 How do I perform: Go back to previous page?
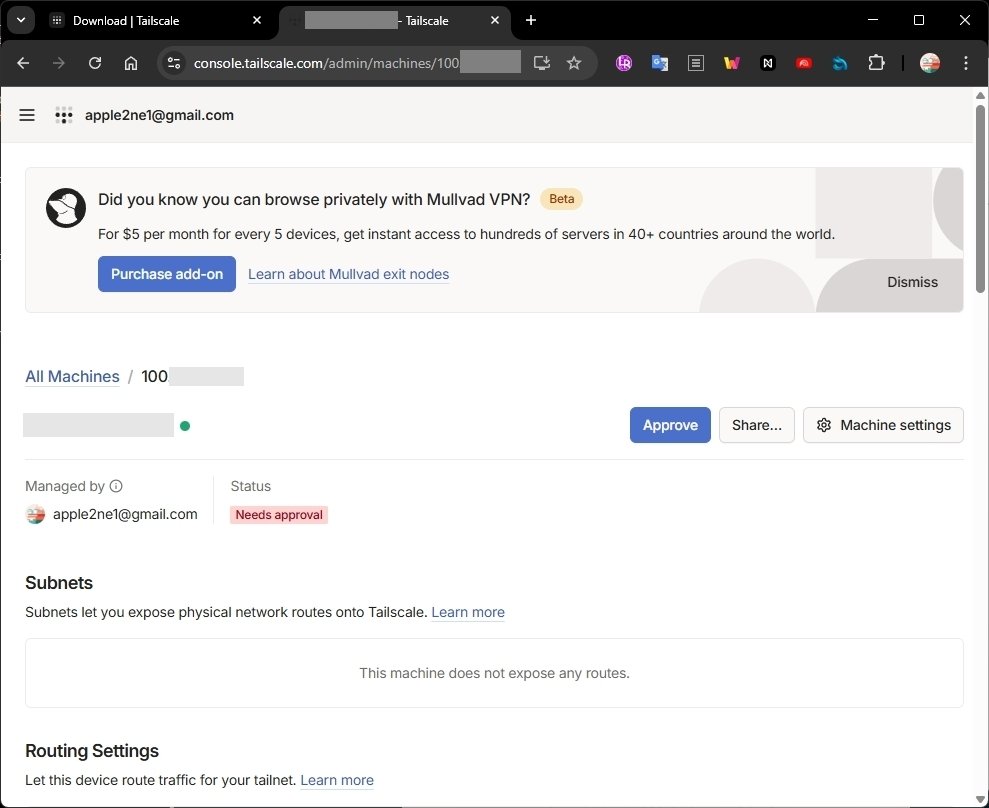(23, 63)
